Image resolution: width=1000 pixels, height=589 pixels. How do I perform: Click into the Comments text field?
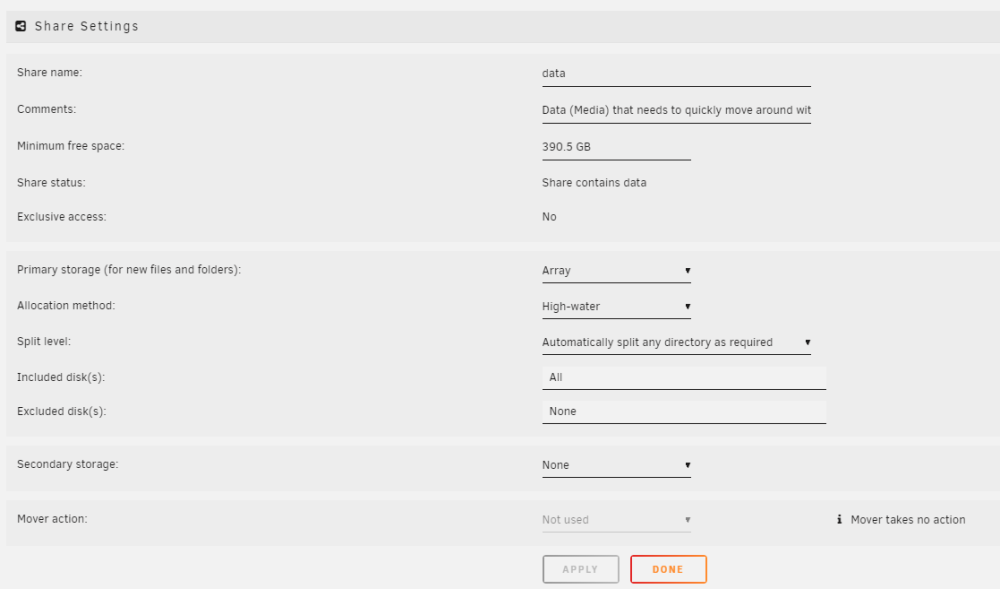(x=676, y=110)
